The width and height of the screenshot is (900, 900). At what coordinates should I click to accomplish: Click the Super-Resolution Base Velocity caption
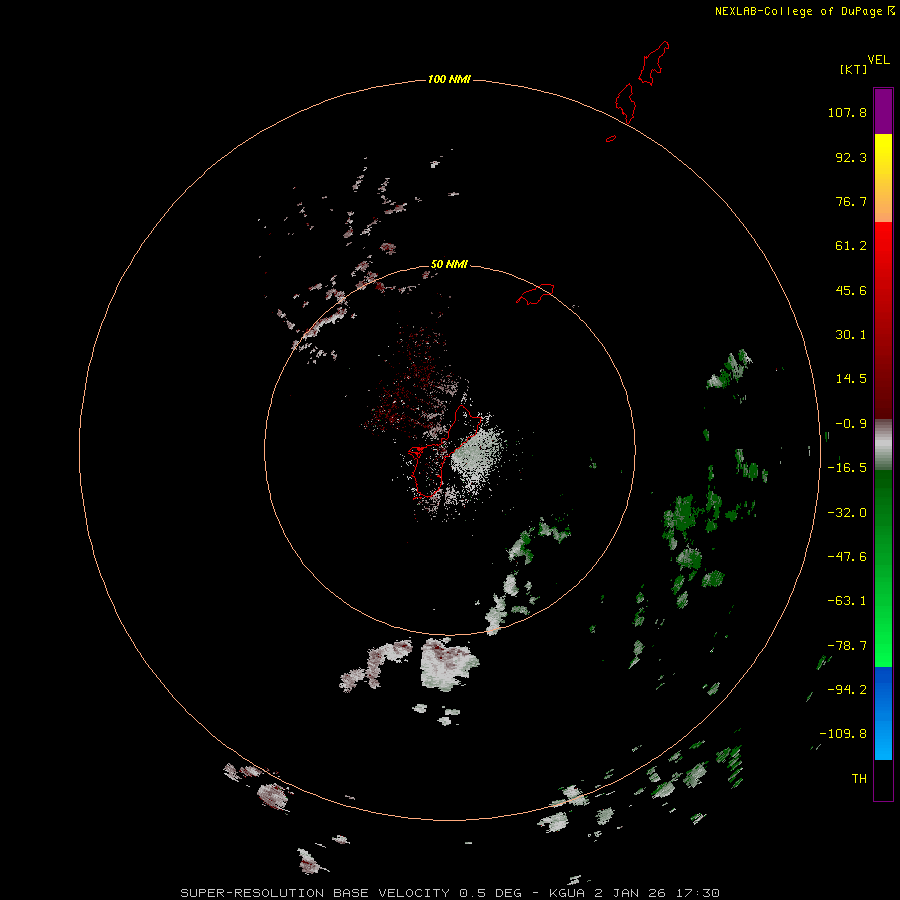[x=449, y=893]
